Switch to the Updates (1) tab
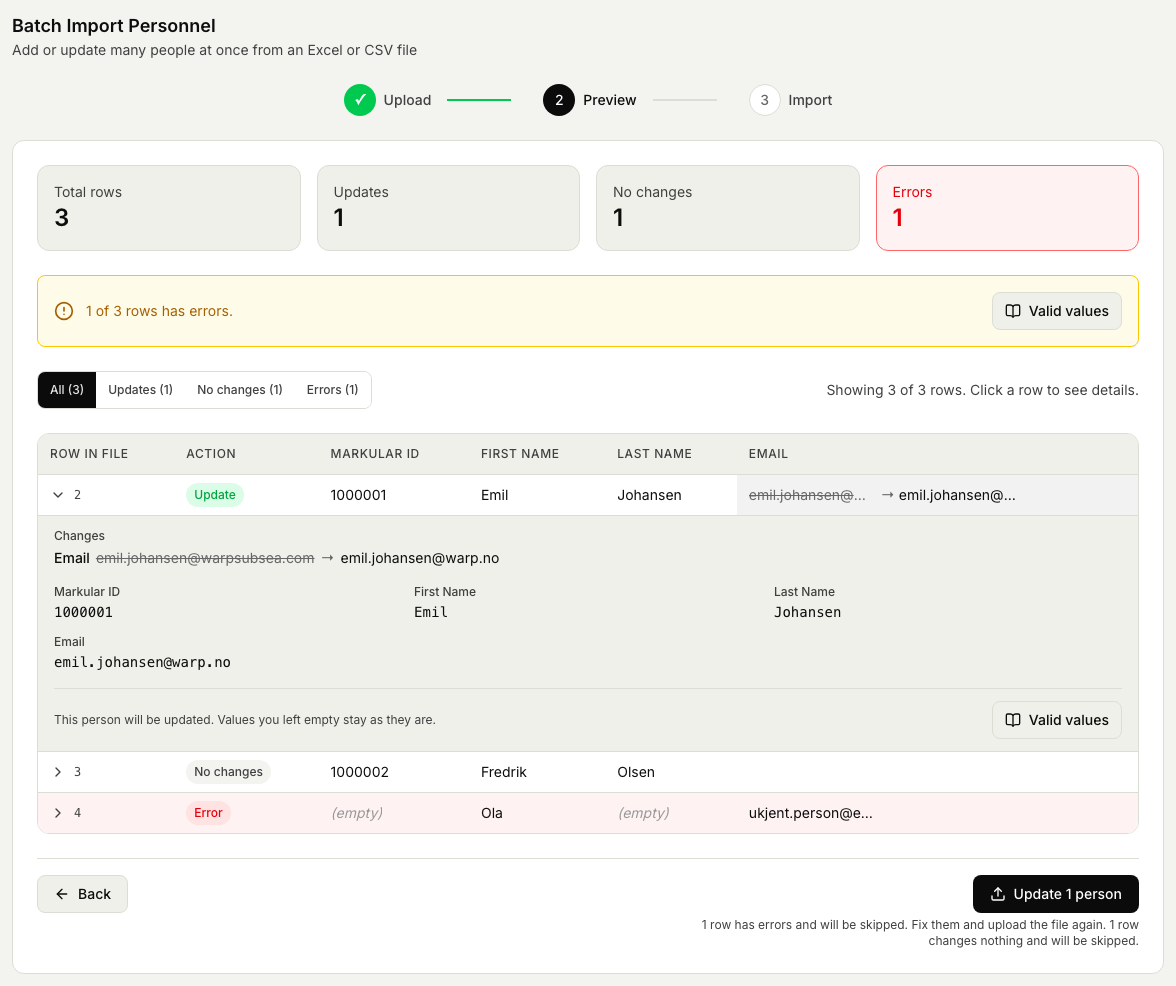 coord(140,390)
